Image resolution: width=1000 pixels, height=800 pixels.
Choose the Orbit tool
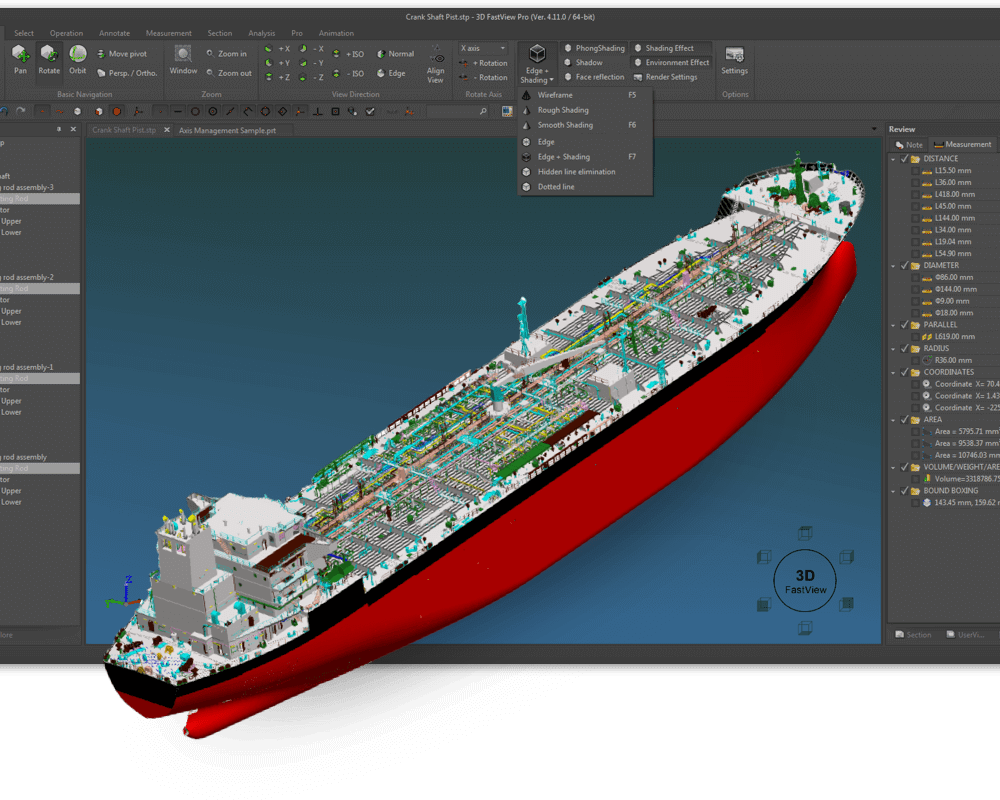[x=78, y=60]
